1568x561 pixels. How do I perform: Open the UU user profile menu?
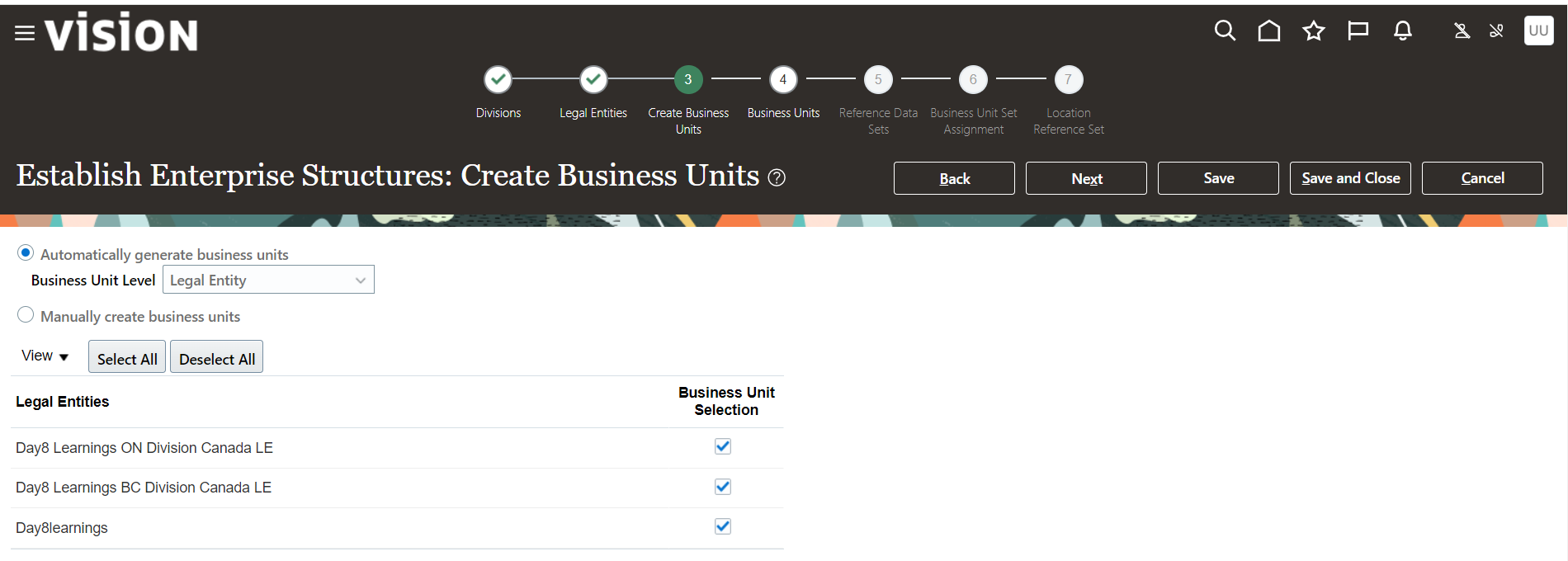(x=1537, y=31)
